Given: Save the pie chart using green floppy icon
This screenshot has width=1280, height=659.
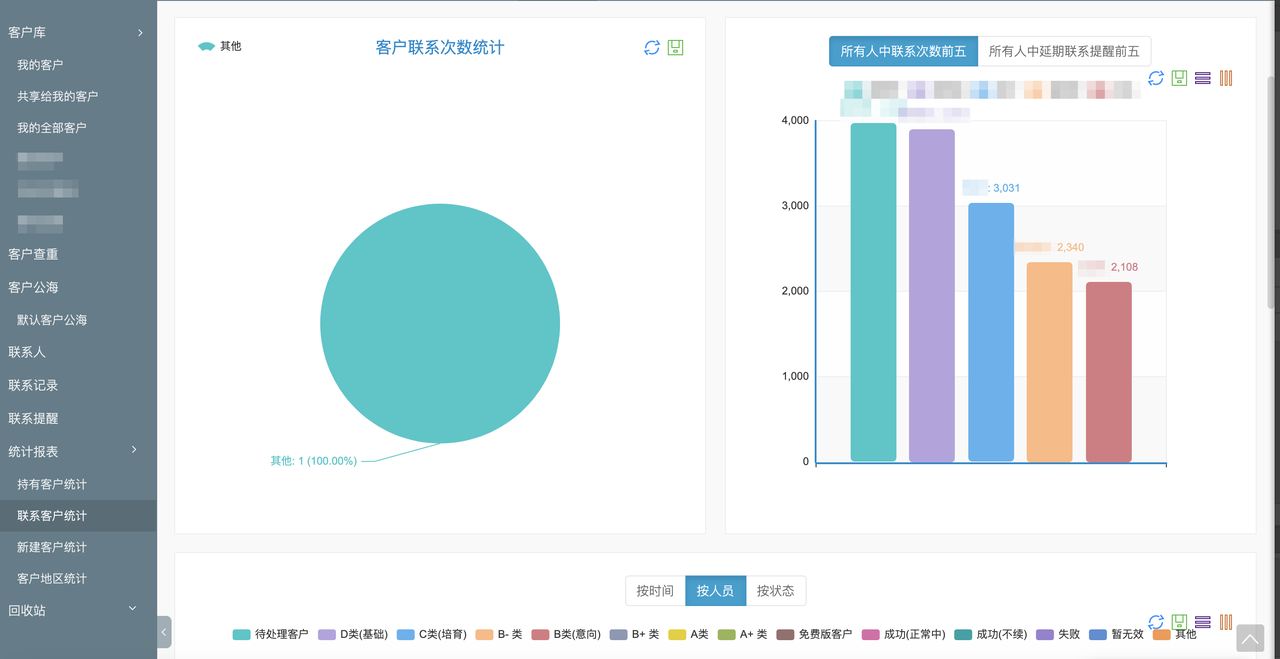Looking at the screenshot, I should pyautogui.click(x=675, y=47).
